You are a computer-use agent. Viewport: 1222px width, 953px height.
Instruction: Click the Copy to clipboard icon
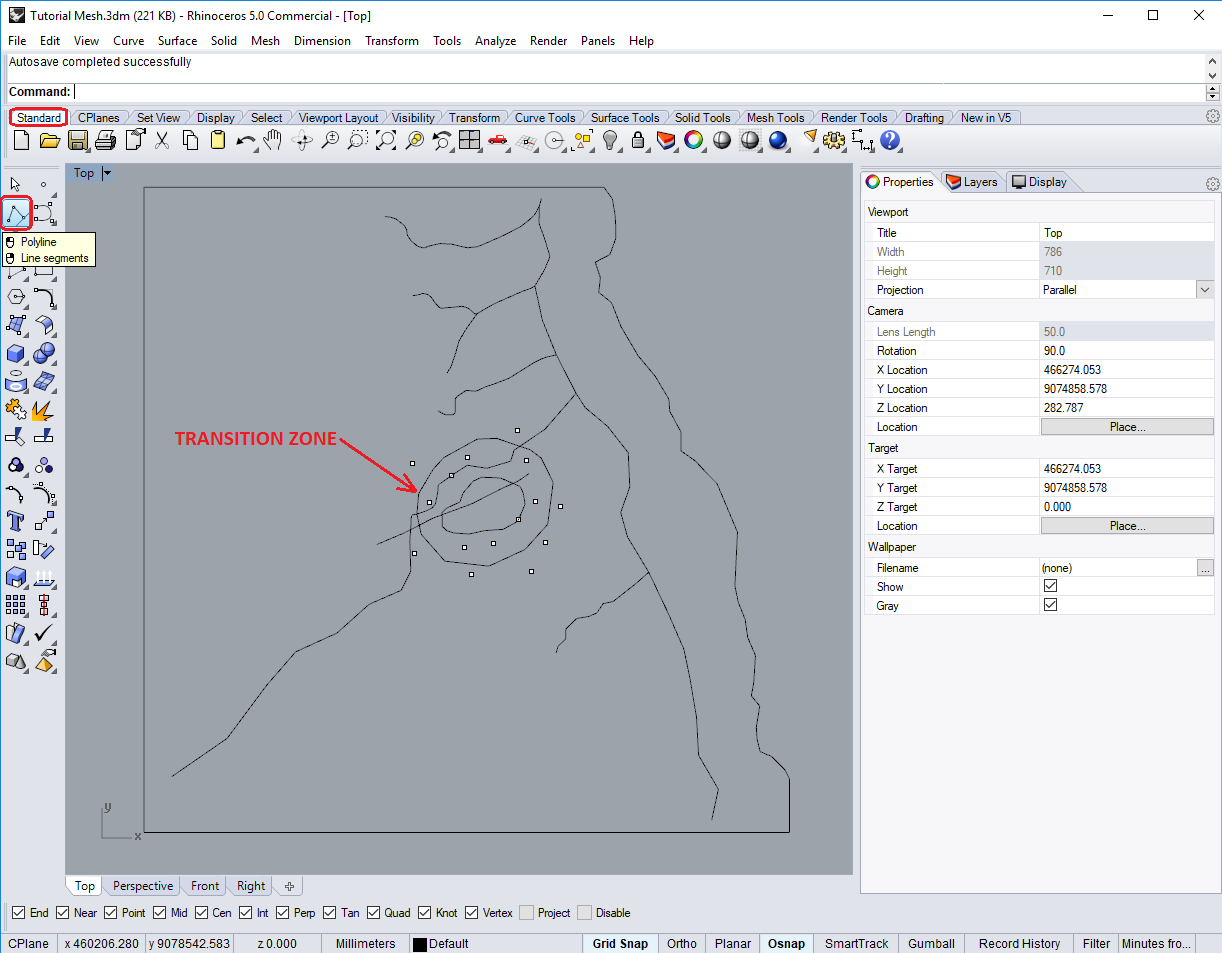click(x=189, y=141)
